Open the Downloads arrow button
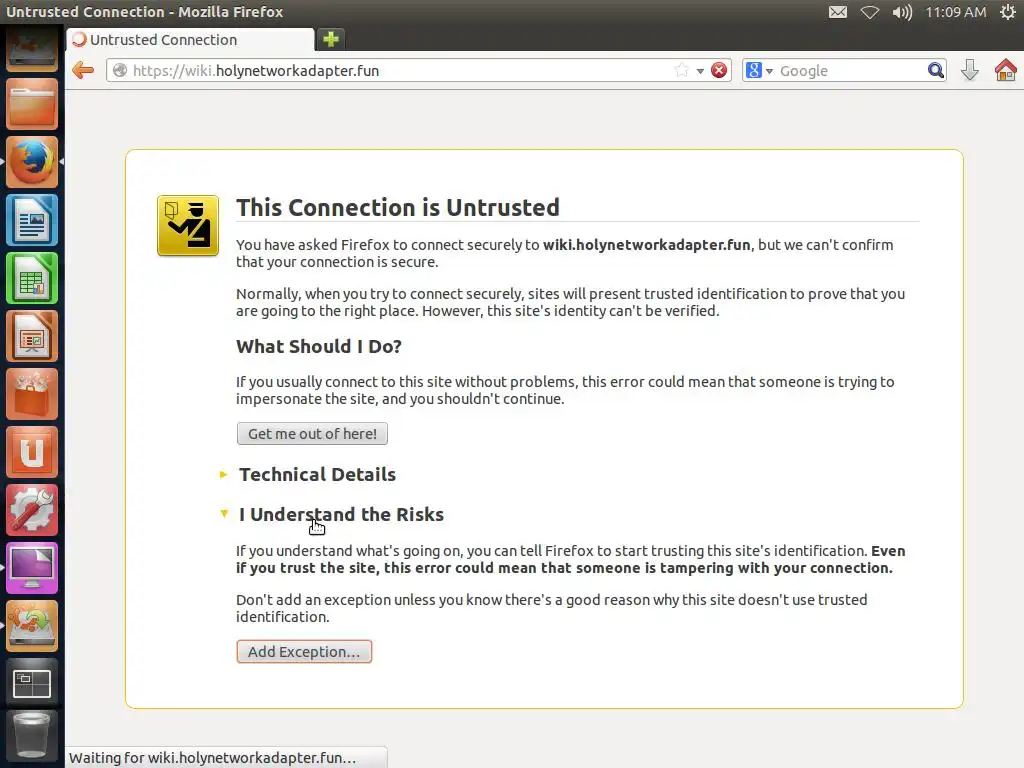The width and height of the screenshot is (1024, 768). [970, 70]
